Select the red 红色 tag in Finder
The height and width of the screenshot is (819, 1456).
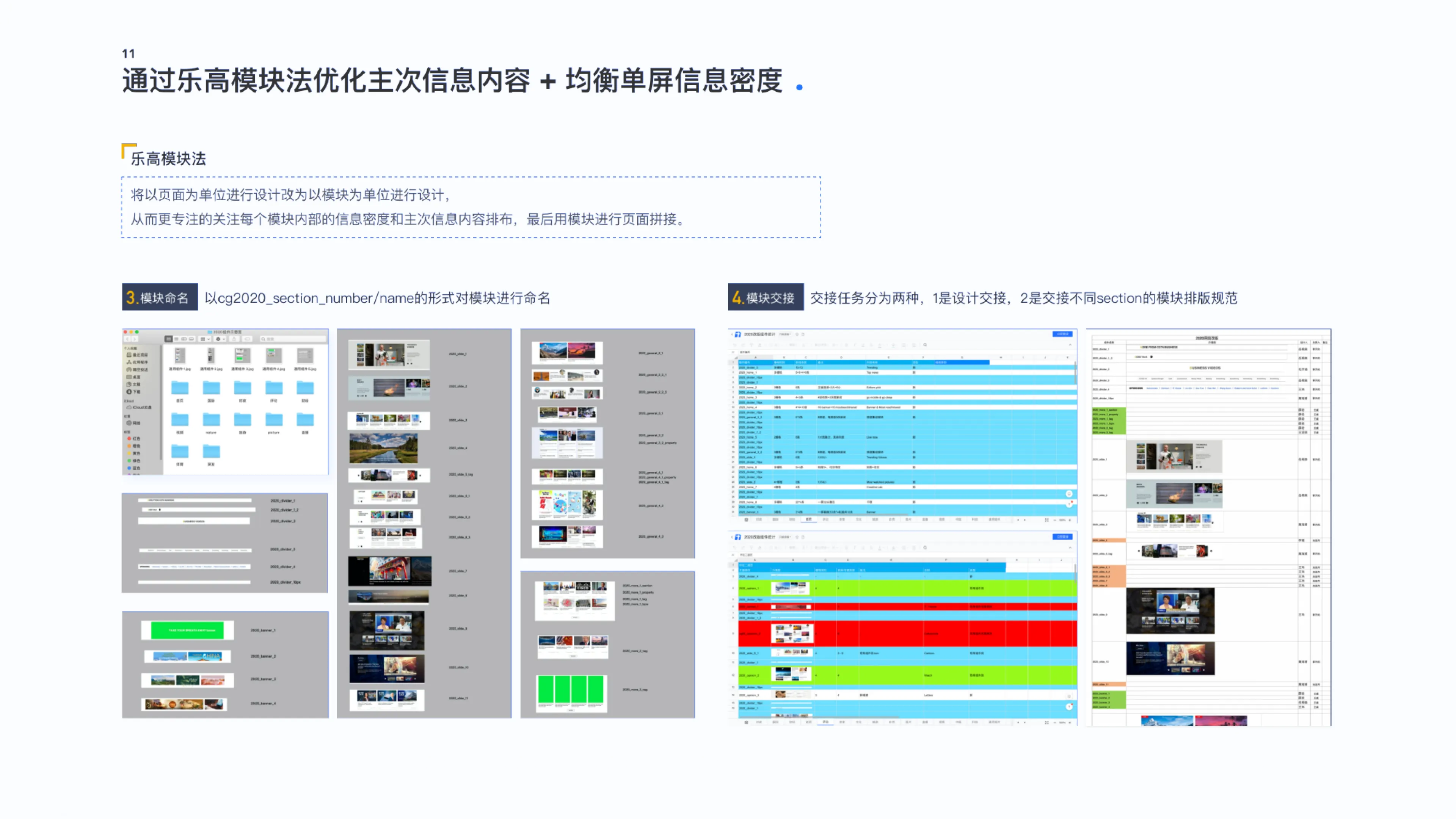tap(135, 439)
